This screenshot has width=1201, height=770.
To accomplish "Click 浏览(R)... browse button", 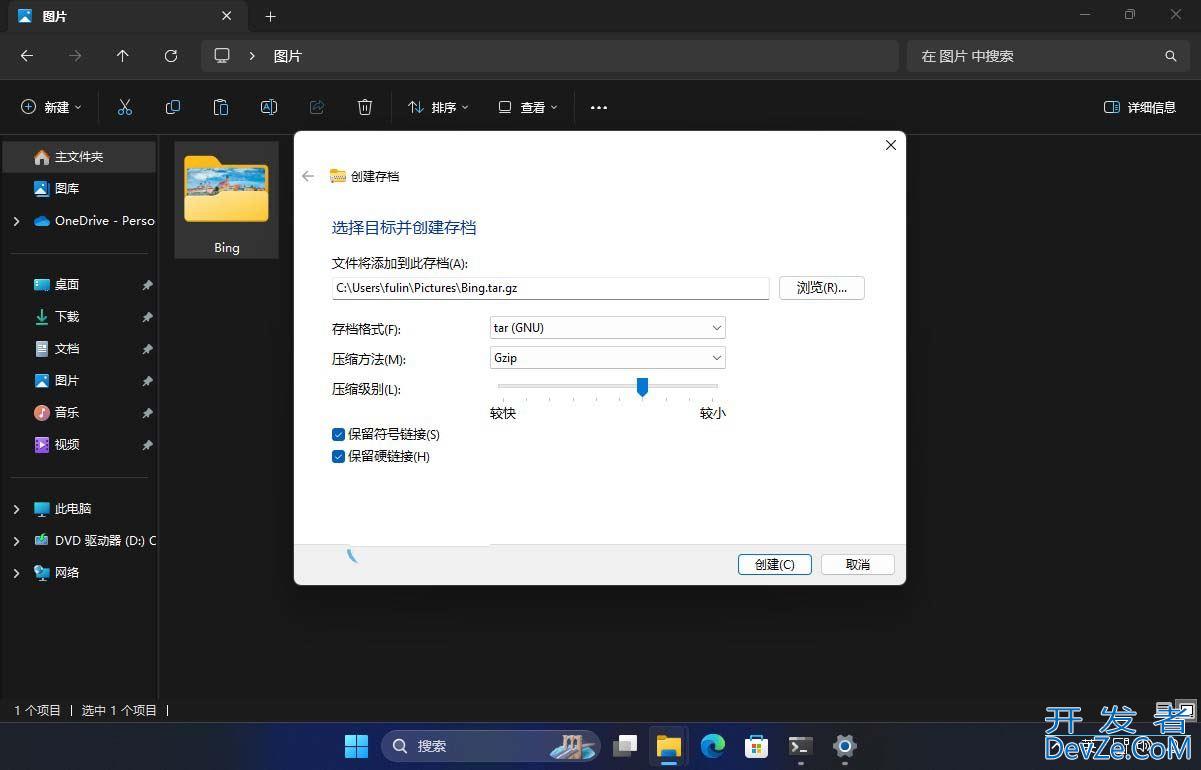I will pos(822,288).
